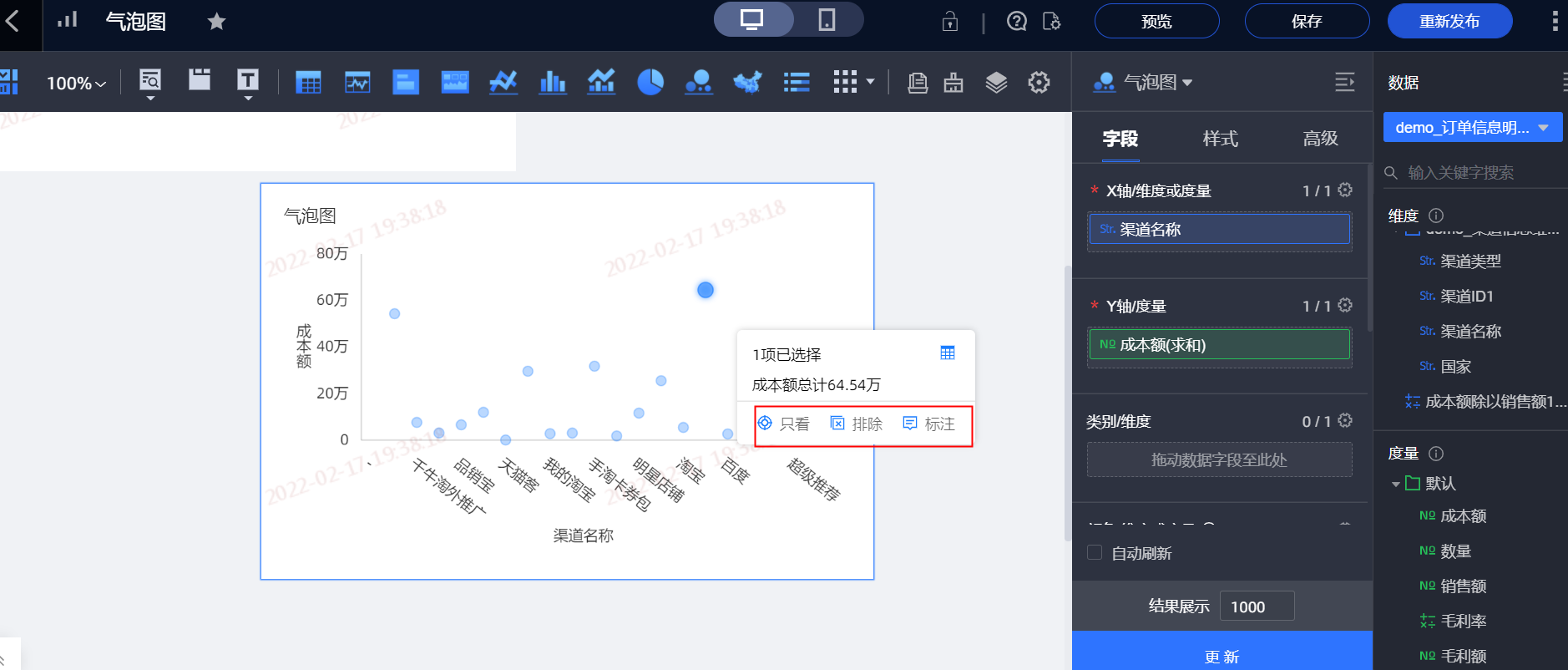Image resolution: width=1568 pixels, height=670 pixels.
Task: Switch to the 高级 tab
Action: coord(1321,139)
